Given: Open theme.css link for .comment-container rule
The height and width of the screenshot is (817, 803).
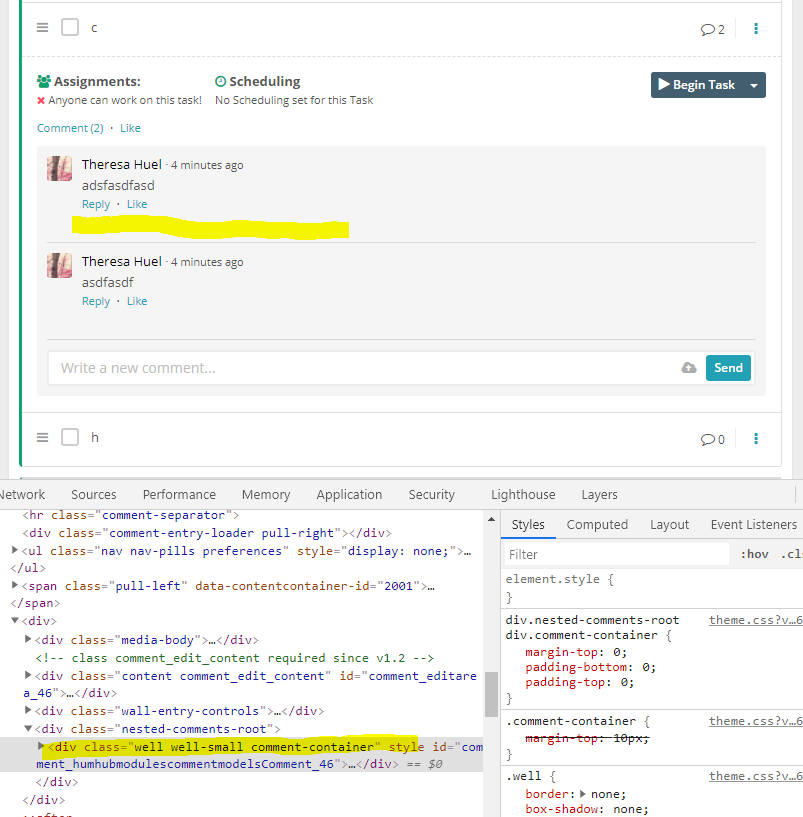Looking at the screenshot, I should point(755,721).
